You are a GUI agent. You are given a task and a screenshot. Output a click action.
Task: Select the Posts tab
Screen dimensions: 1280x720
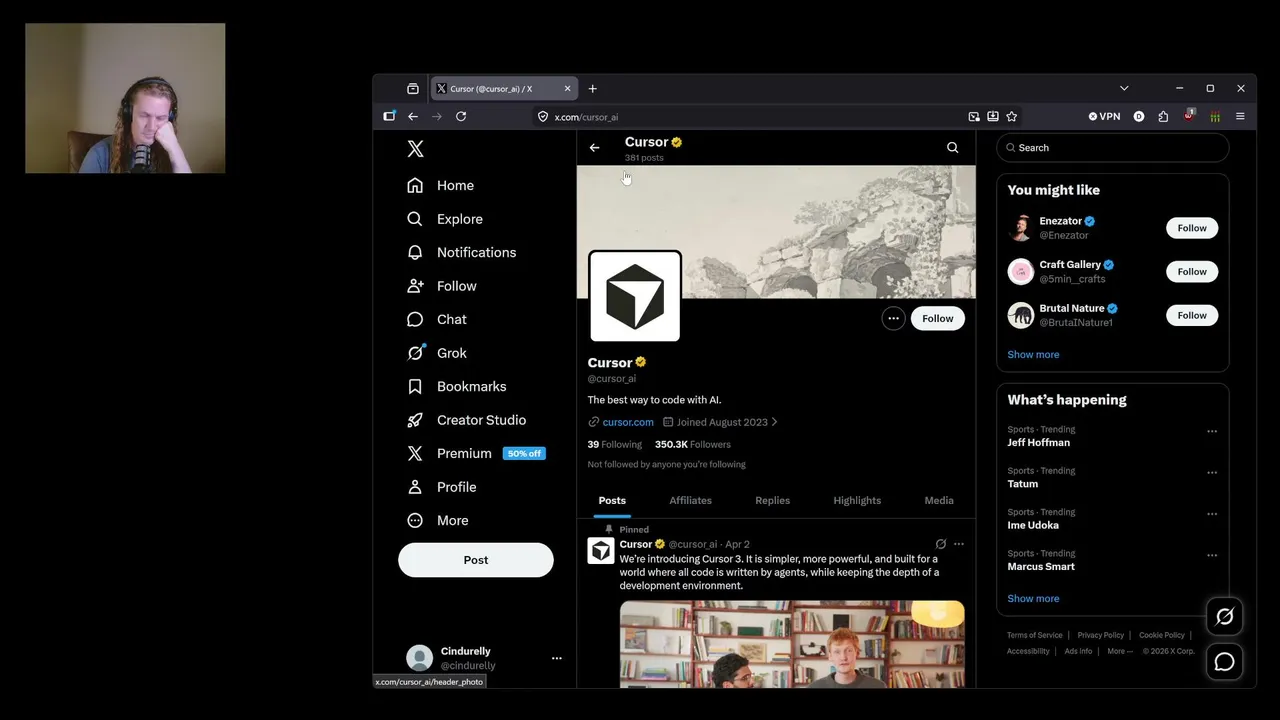pos(612,500)
